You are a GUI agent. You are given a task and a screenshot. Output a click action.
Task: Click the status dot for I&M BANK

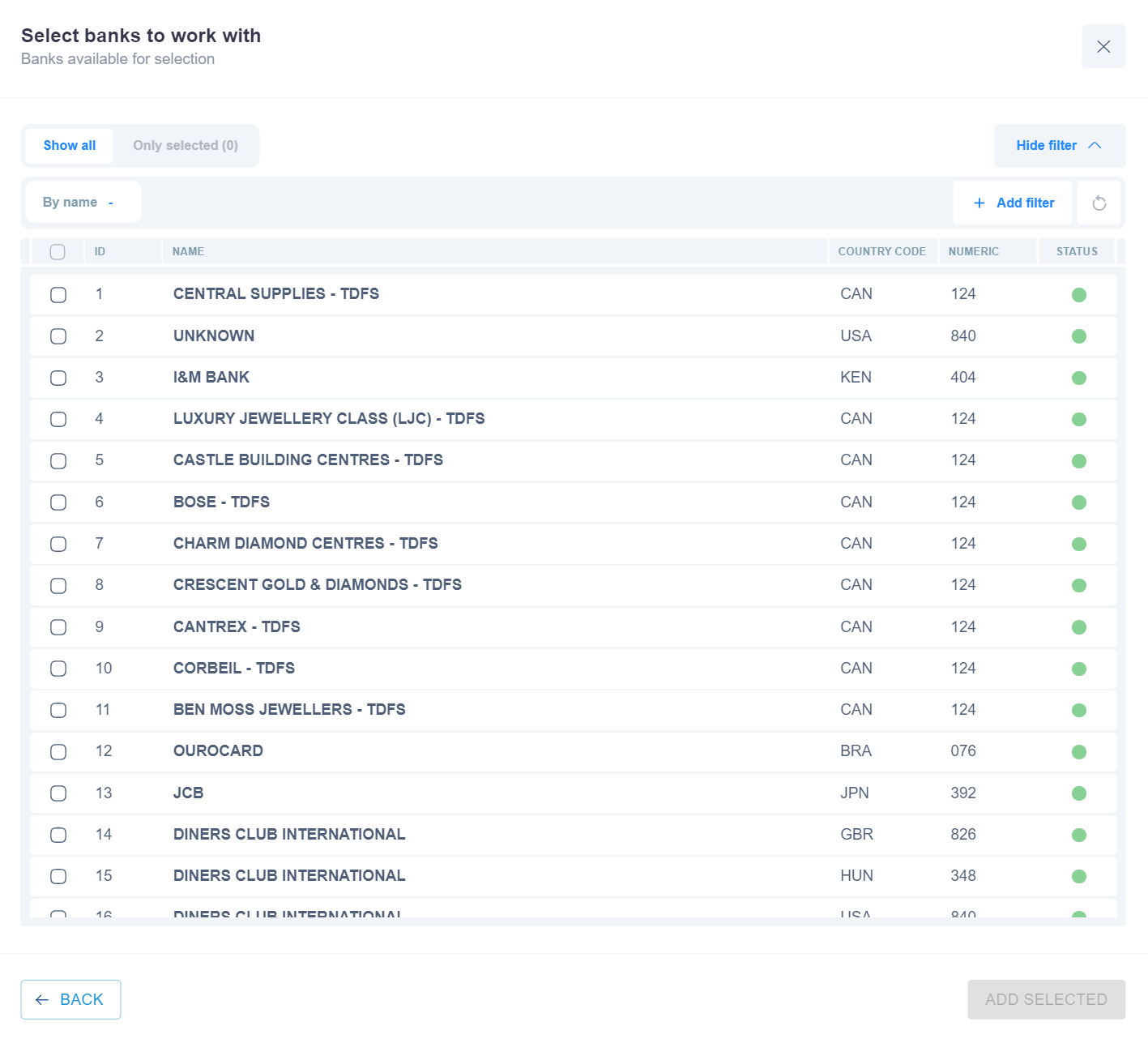[1078, 378]
